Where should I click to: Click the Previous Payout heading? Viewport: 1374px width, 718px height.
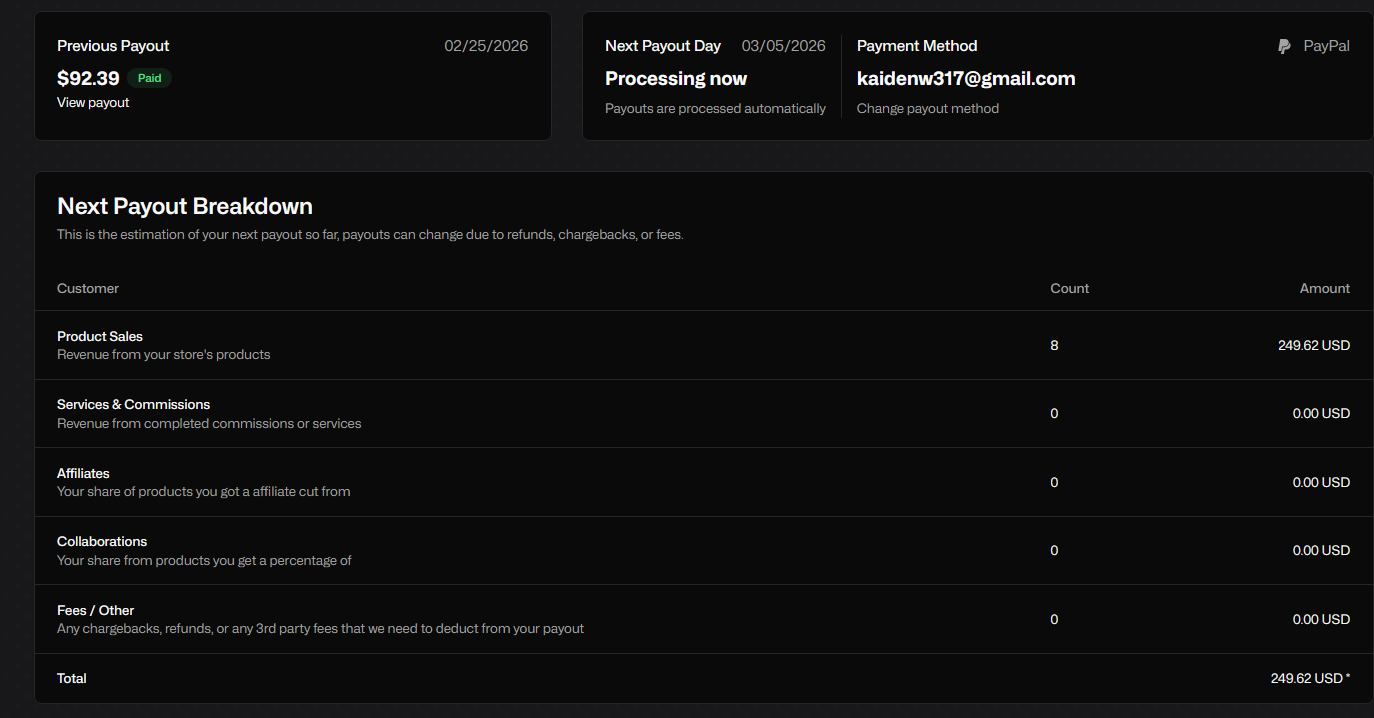pyautogui.click(x=113, y=46)
